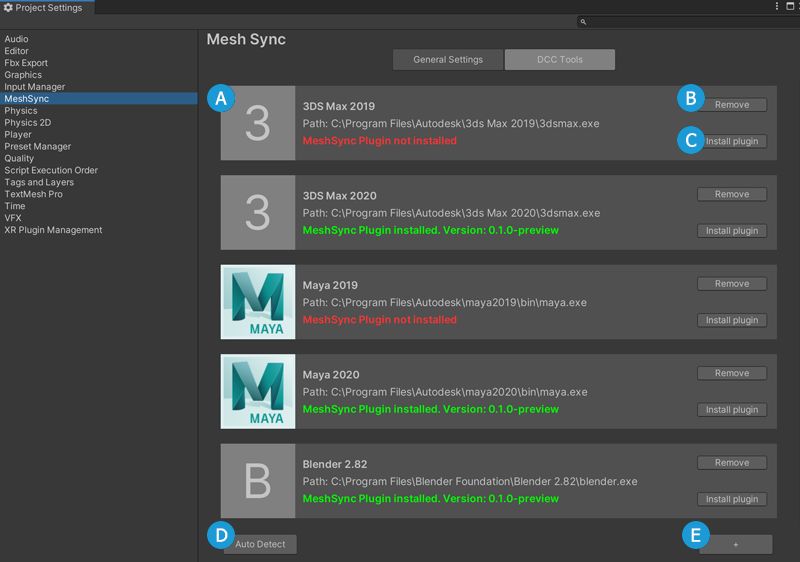Select Quality settings category
This screenshot has width=800, height=562.
98,159
